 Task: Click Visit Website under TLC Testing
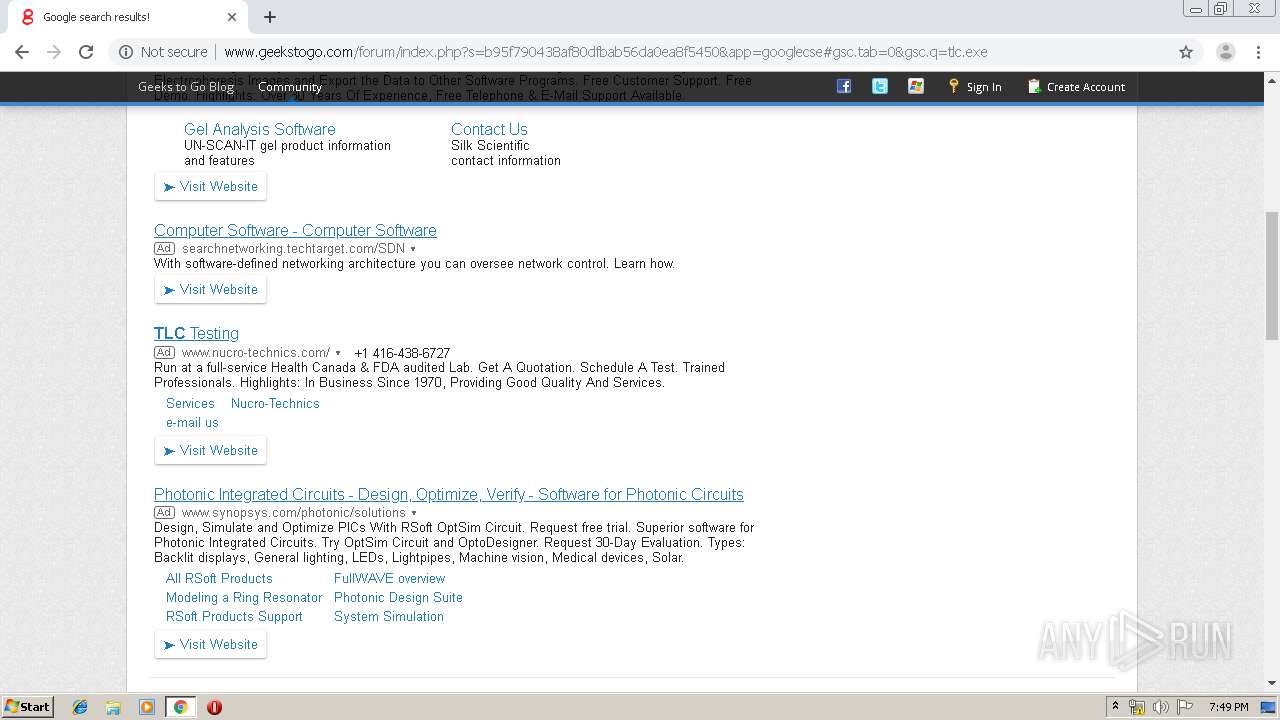point(210,451)
